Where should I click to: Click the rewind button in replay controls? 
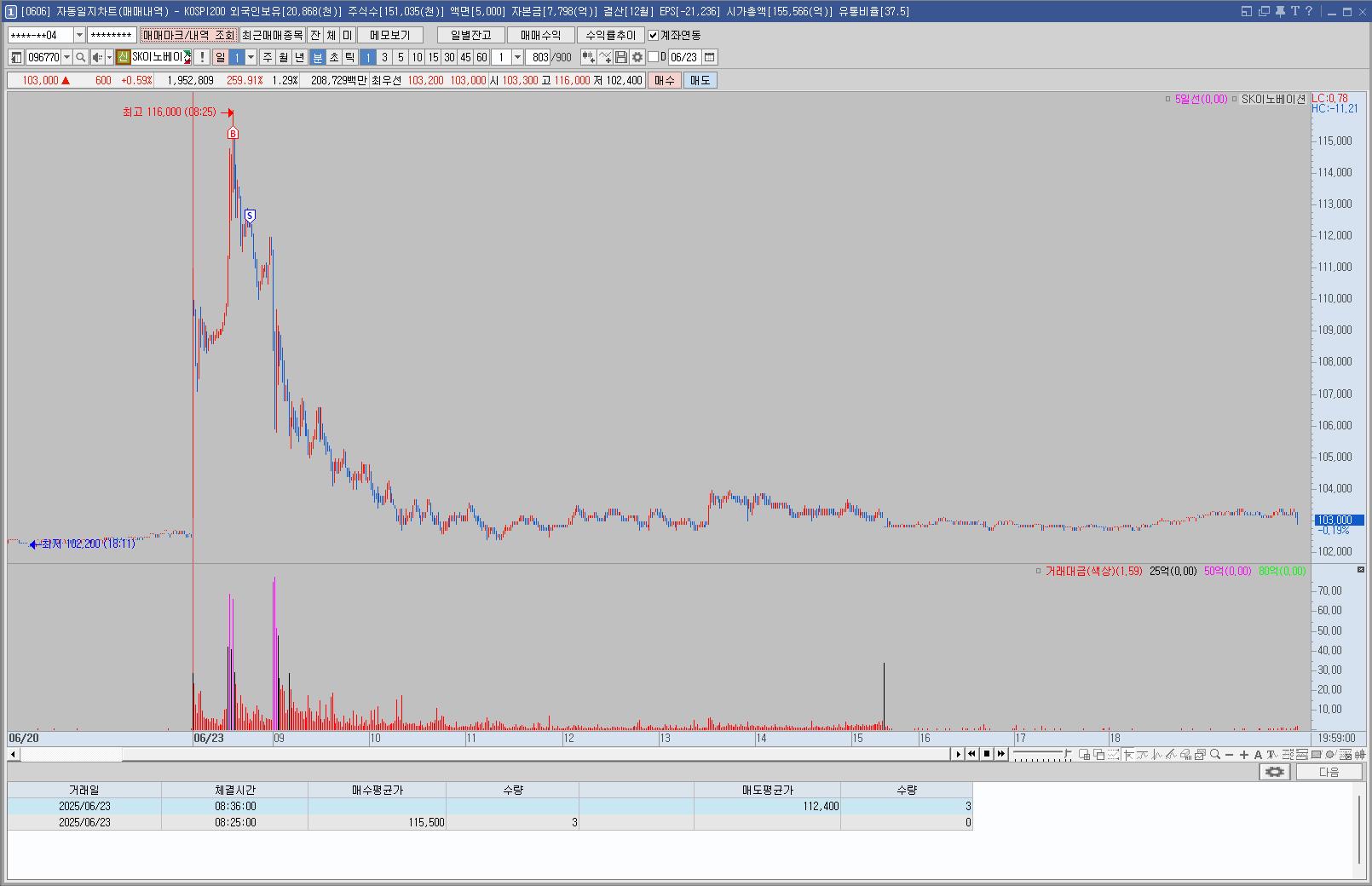(x=971, y=754)
